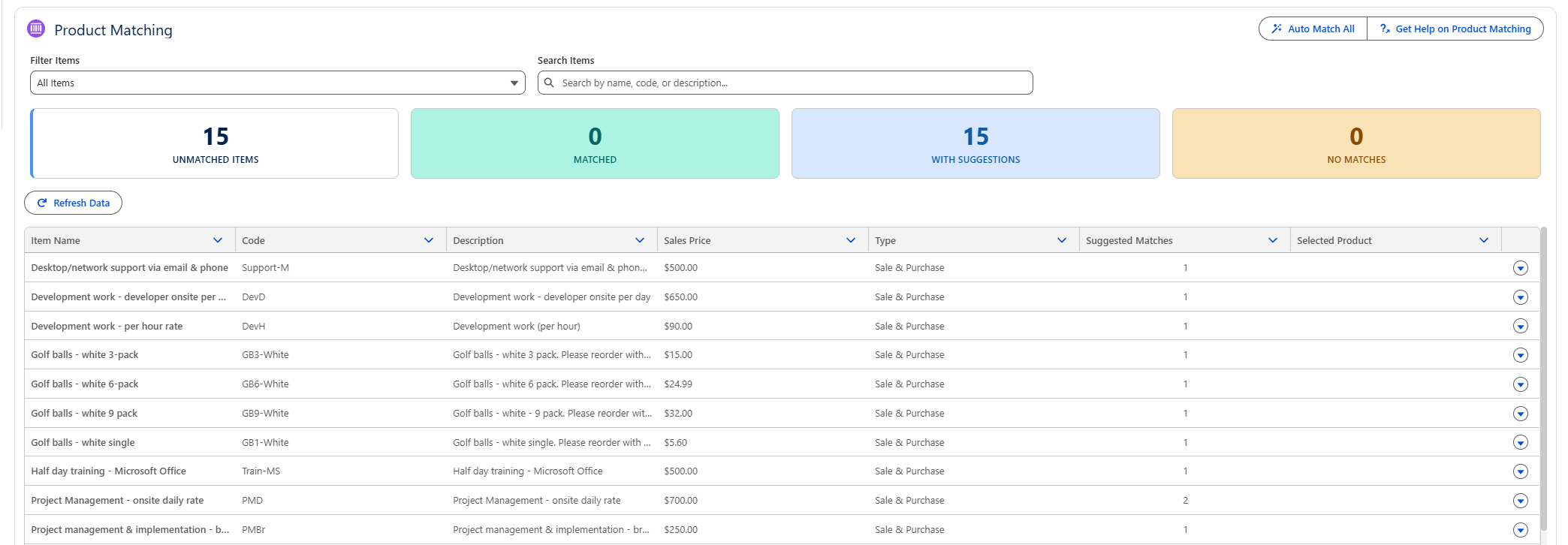The height and width of the screenshot is (545, 1568).
Task: Open row actions for Desktop/network support
Action: (x=1521, y=268)
